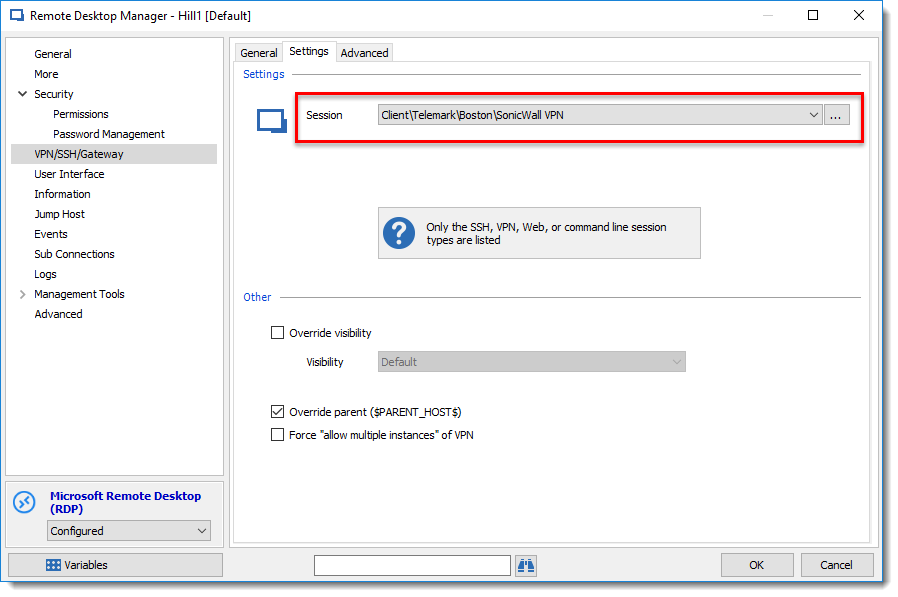
Task: Select Events in the sidebar
Action: click(51, 234)
